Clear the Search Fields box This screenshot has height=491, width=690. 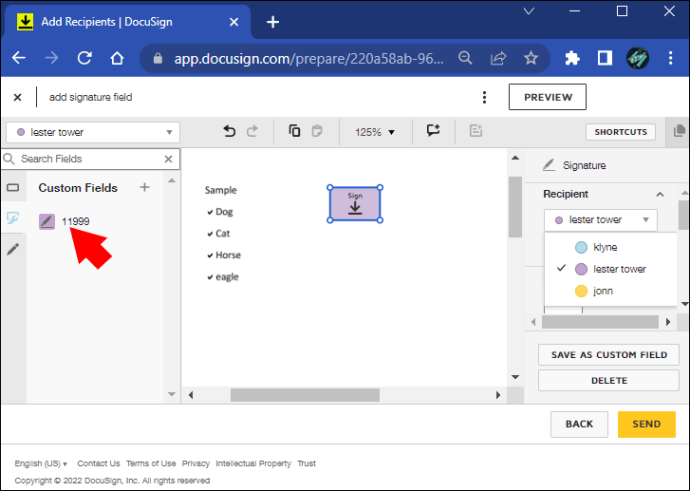click(x=169, y=159)
